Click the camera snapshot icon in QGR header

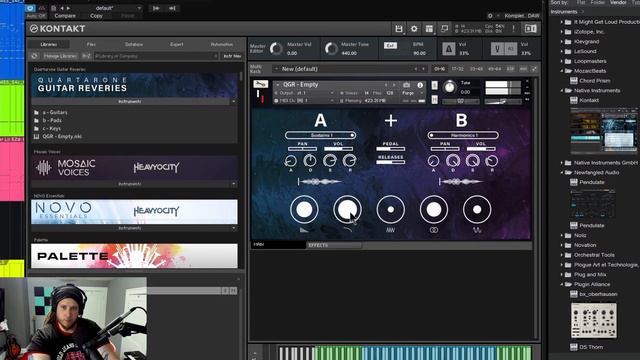coord(406,85)
